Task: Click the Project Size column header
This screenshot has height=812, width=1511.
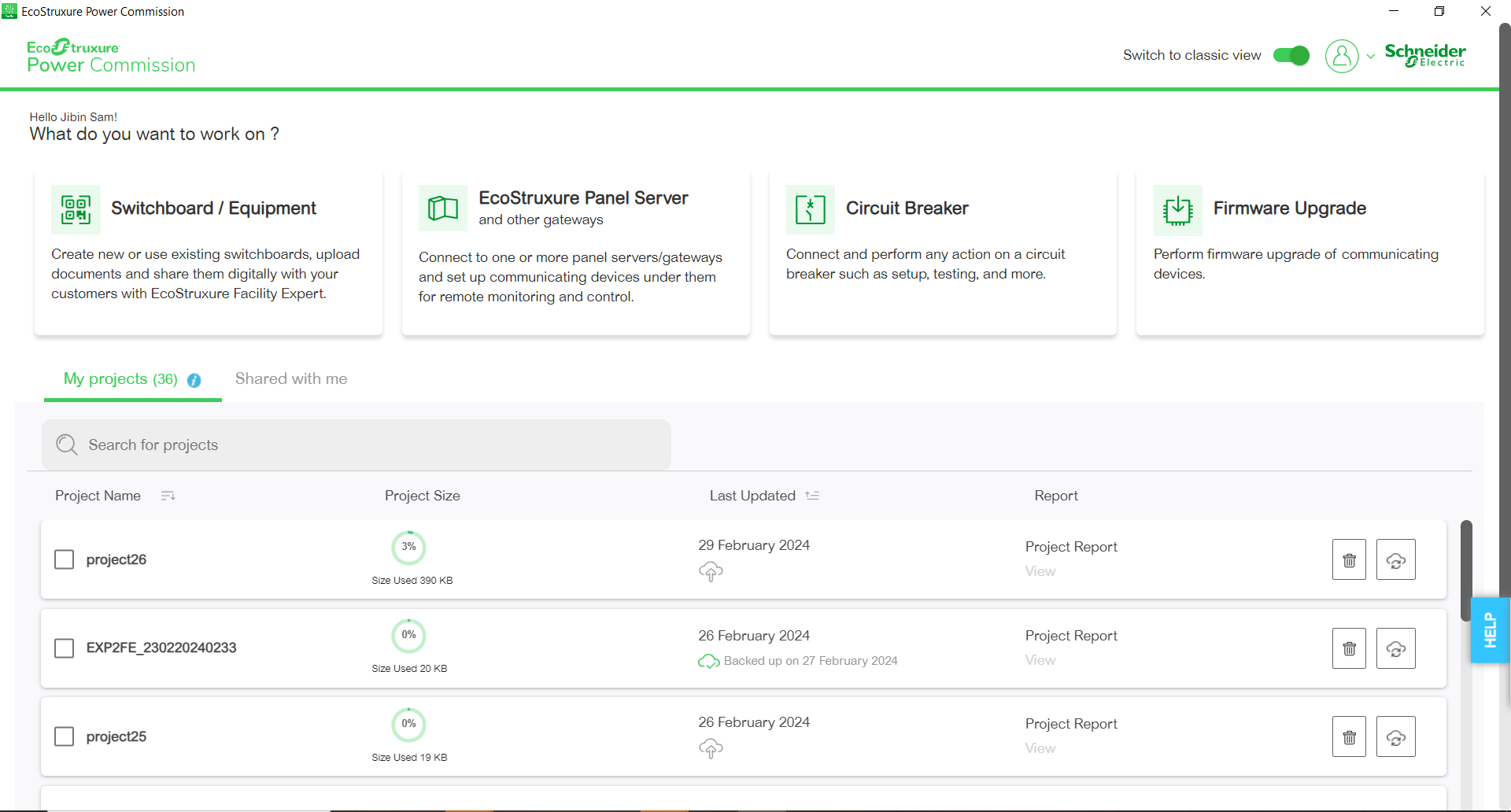Action: [x=423, y=496]
